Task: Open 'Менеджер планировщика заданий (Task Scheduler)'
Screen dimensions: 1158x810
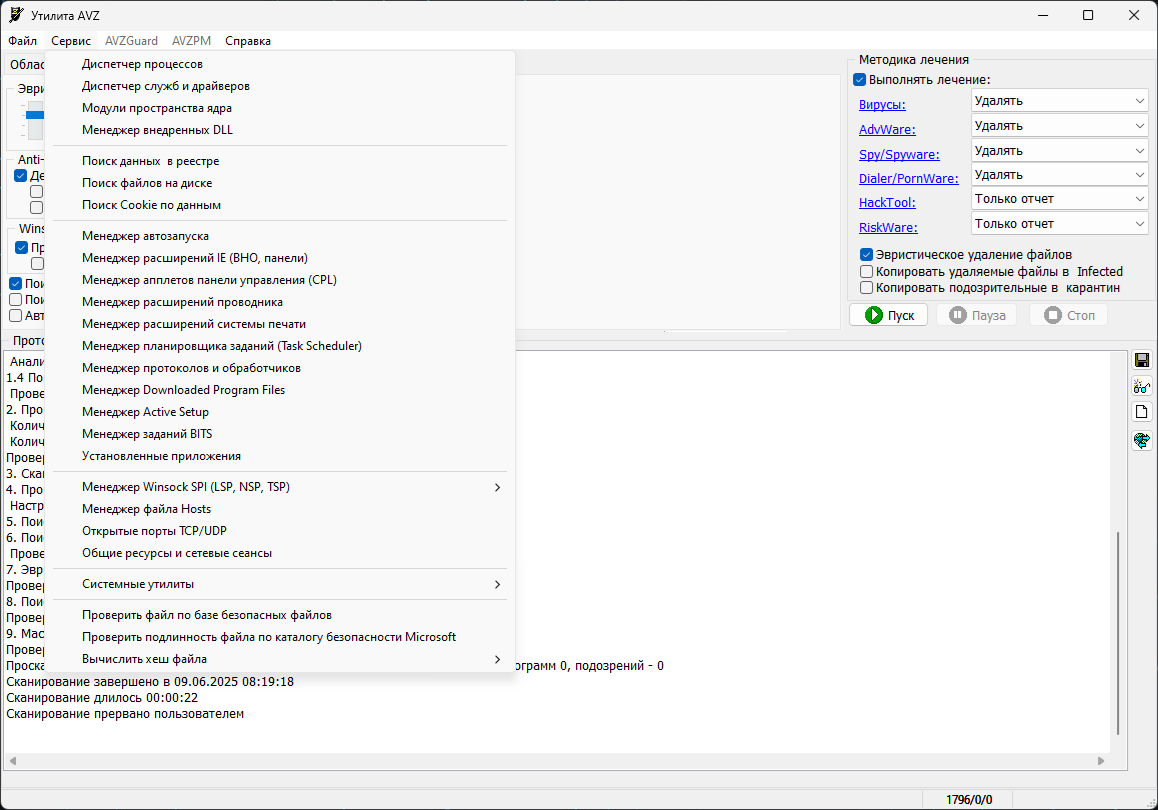Action: coord(280,346)
